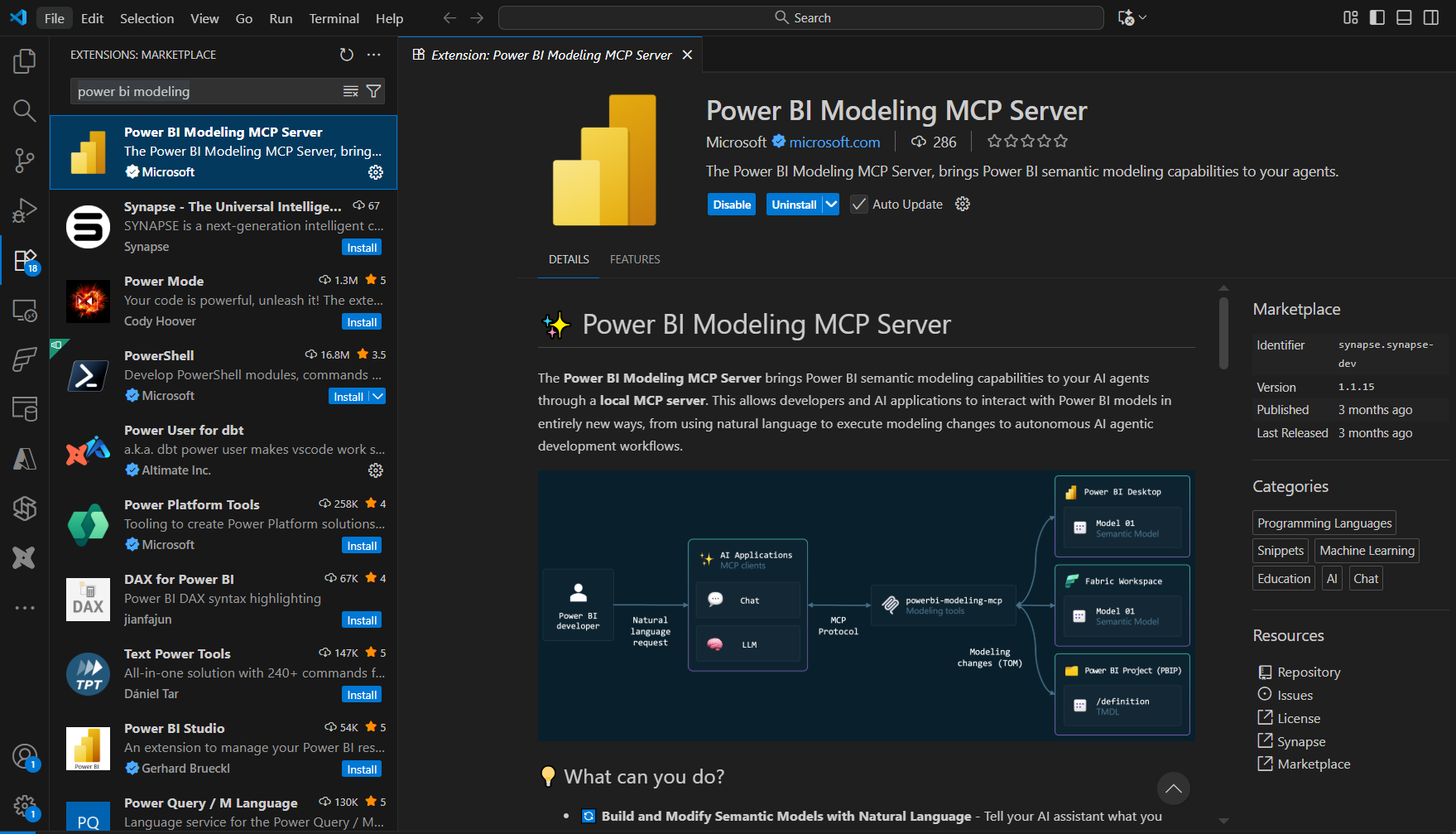Go forward using the title bar arrow
Screen dimensions: 1456x834
(x=477, y=17)
